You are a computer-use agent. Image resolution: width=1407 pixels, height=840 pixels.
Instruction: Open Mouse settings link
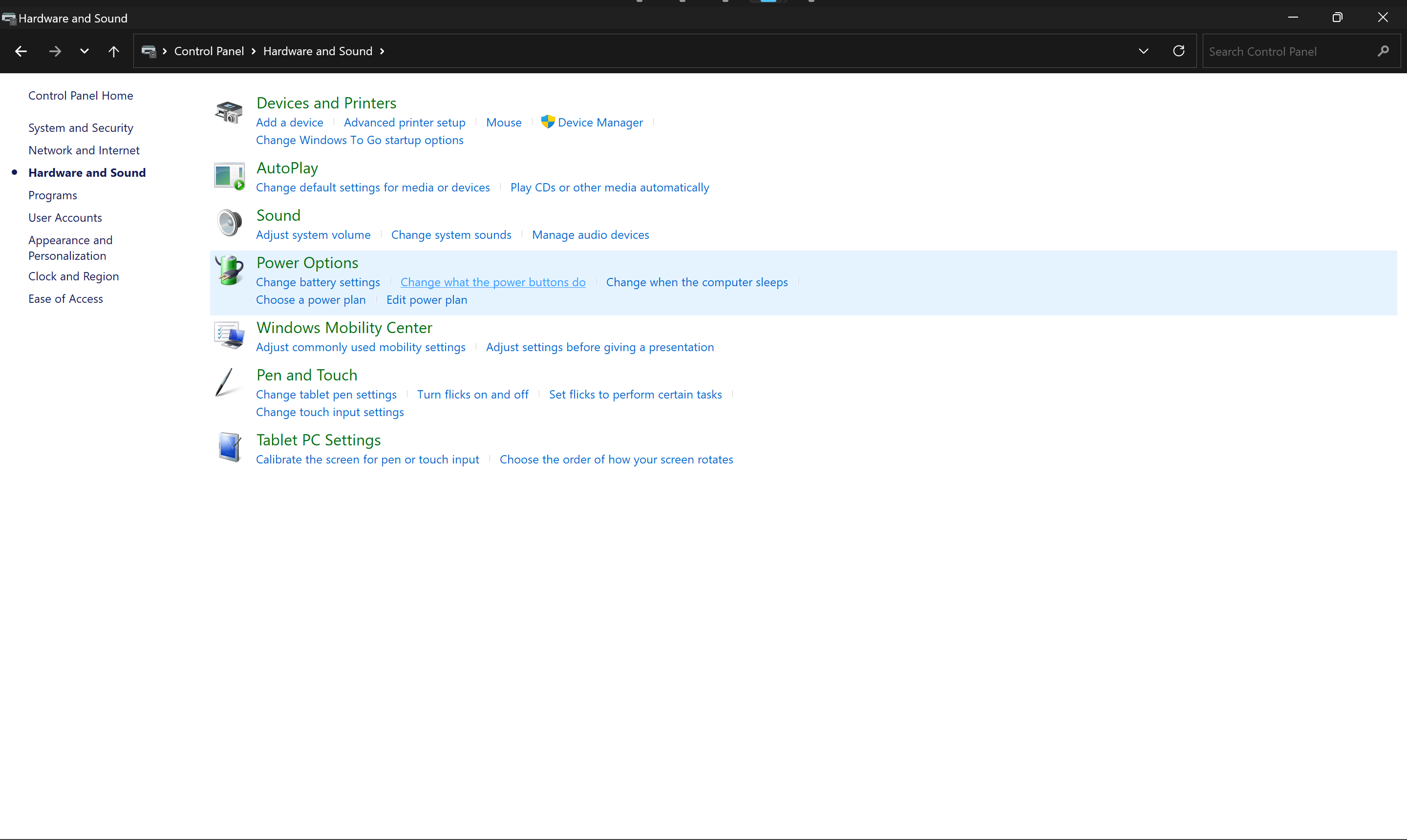pos(503,123)
